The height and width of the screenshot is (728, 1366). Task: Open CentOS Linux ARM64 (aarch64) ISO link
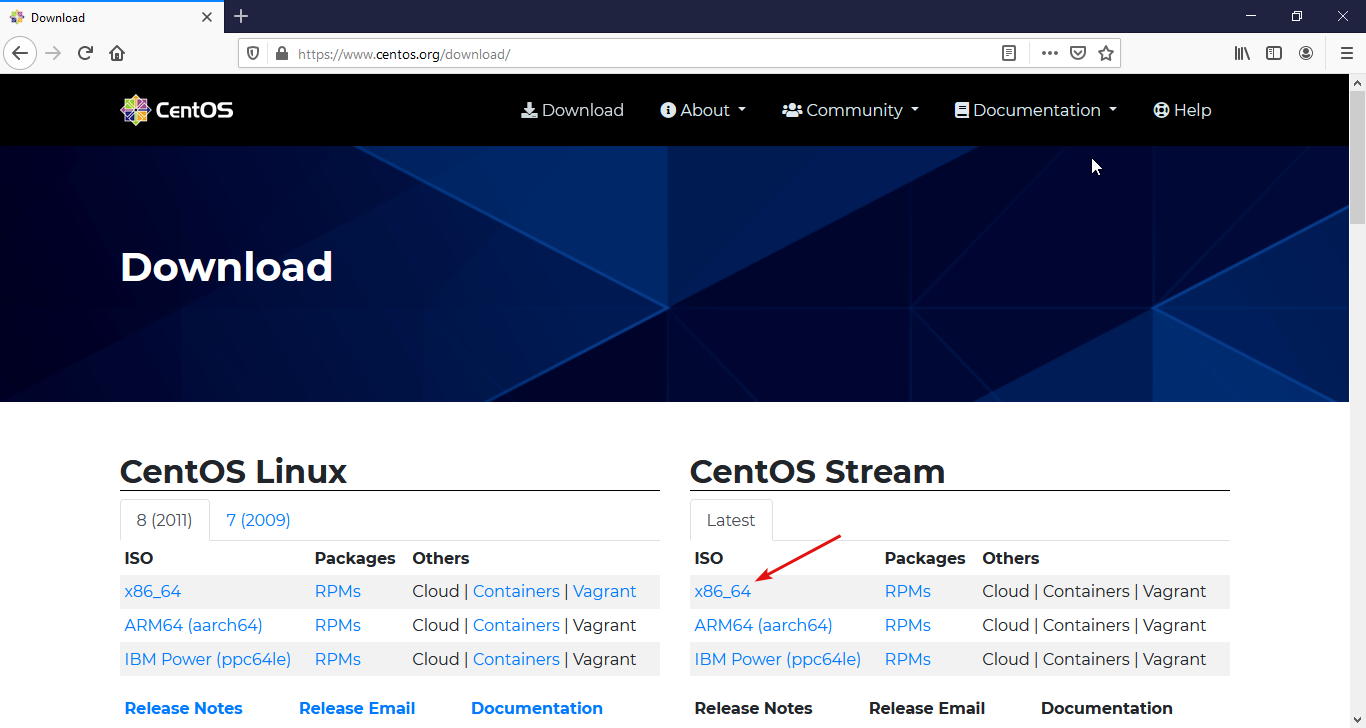click(x=193, y=625)
